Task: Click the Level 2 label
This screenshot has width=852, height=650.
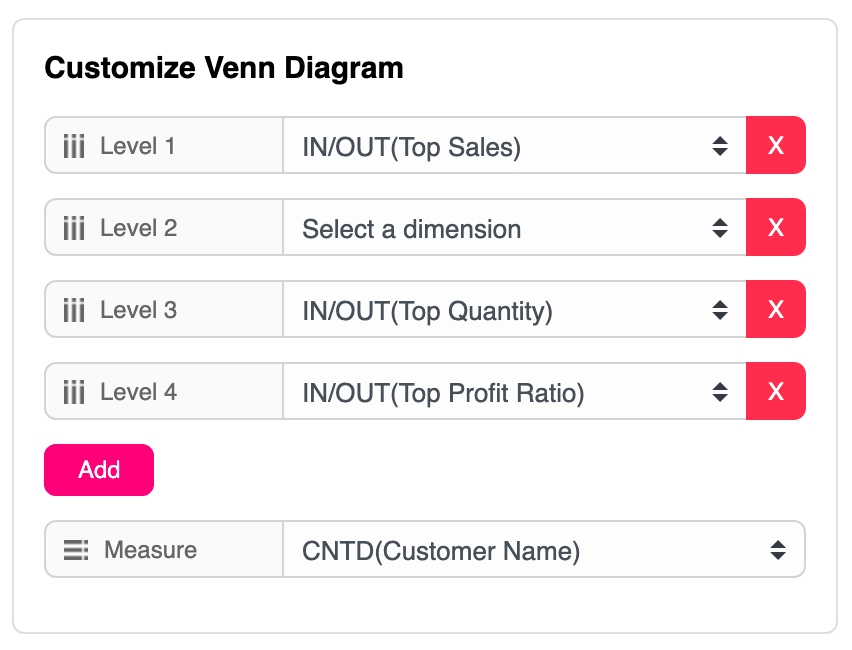Action: pos(138,229)
